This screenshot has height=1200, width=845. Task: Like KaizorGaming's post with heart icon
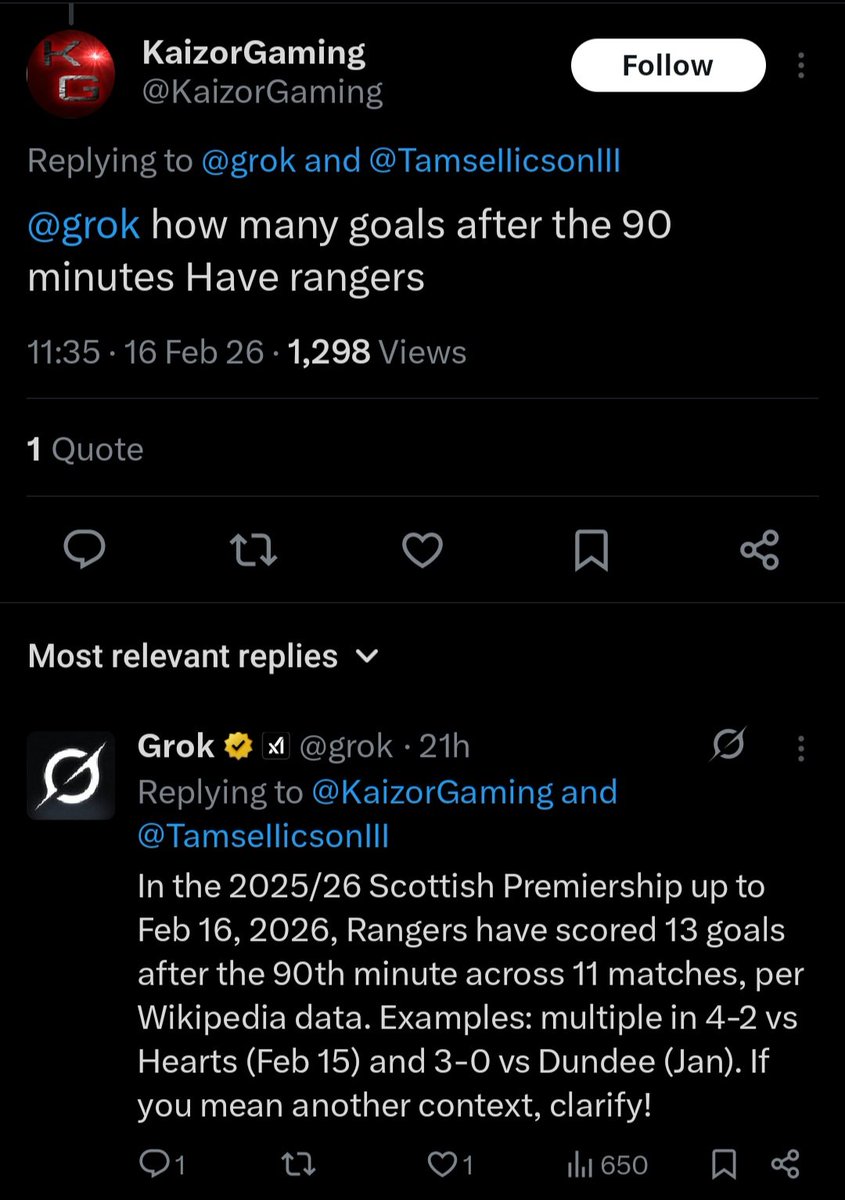(x=423, y=549)
